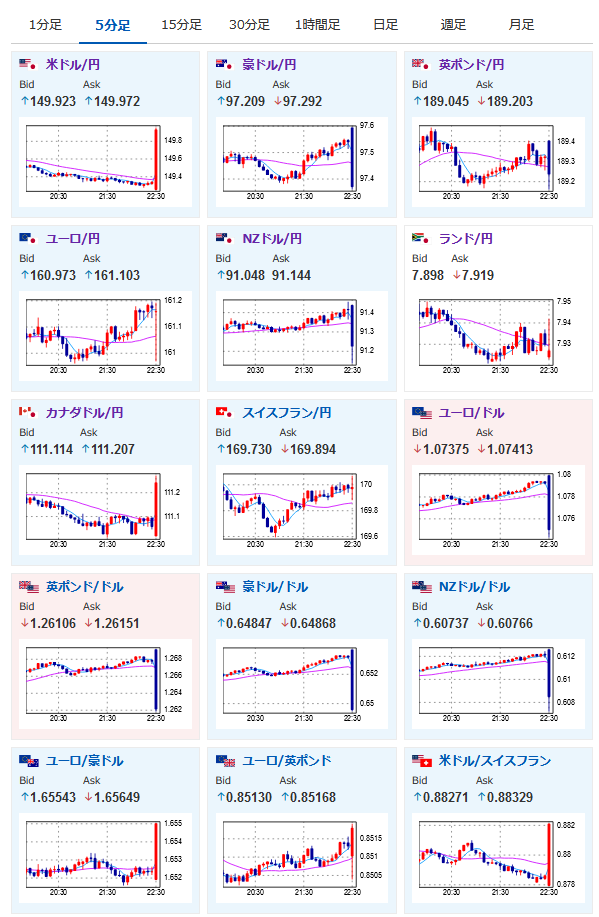The height and width of the screenshot is (917, 599).
Task: Click the 豪ドル/ドル chart thumbnail
Action: click(x=302, y=684)
